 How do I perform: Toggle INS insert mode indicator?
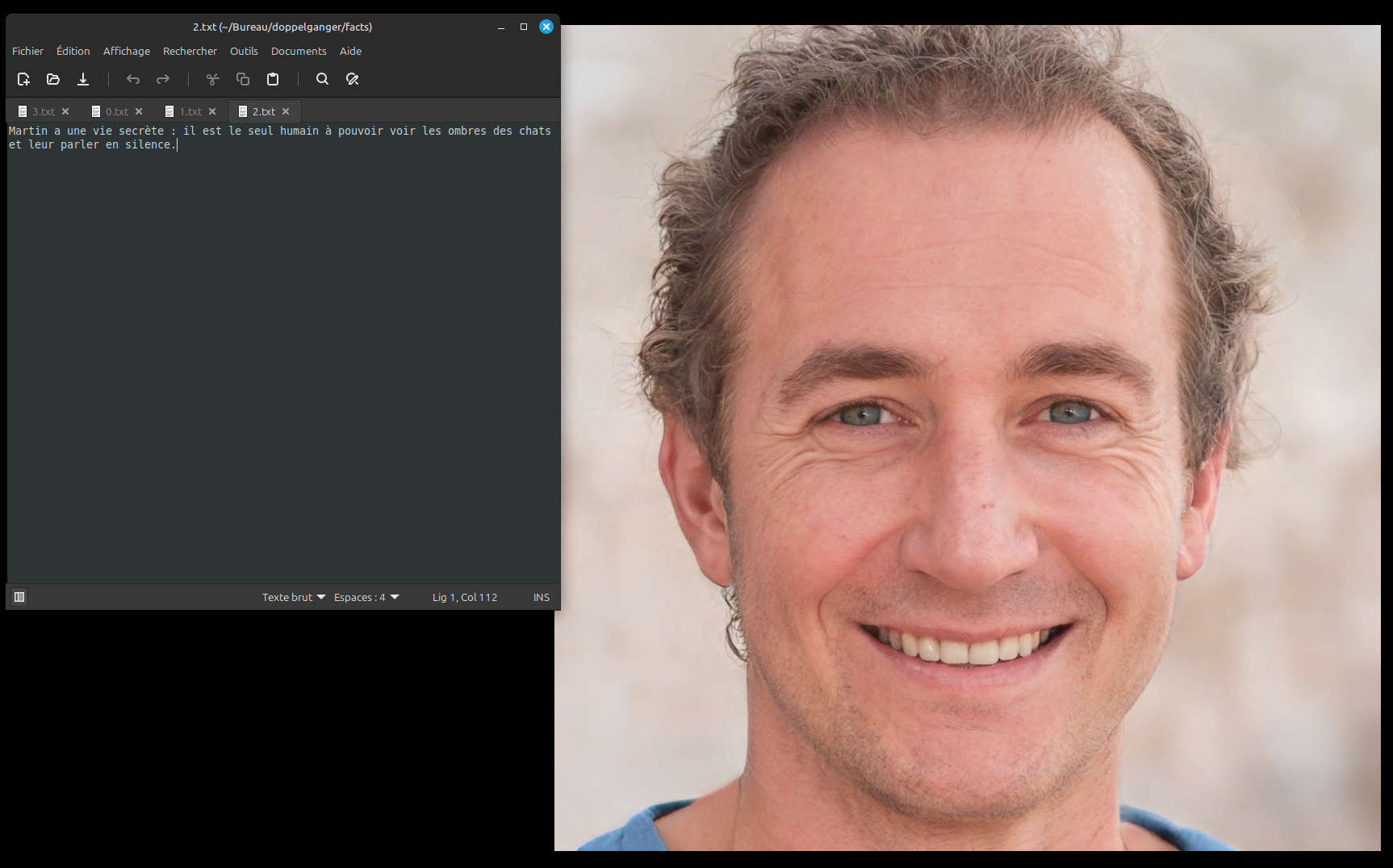(541, 597)
